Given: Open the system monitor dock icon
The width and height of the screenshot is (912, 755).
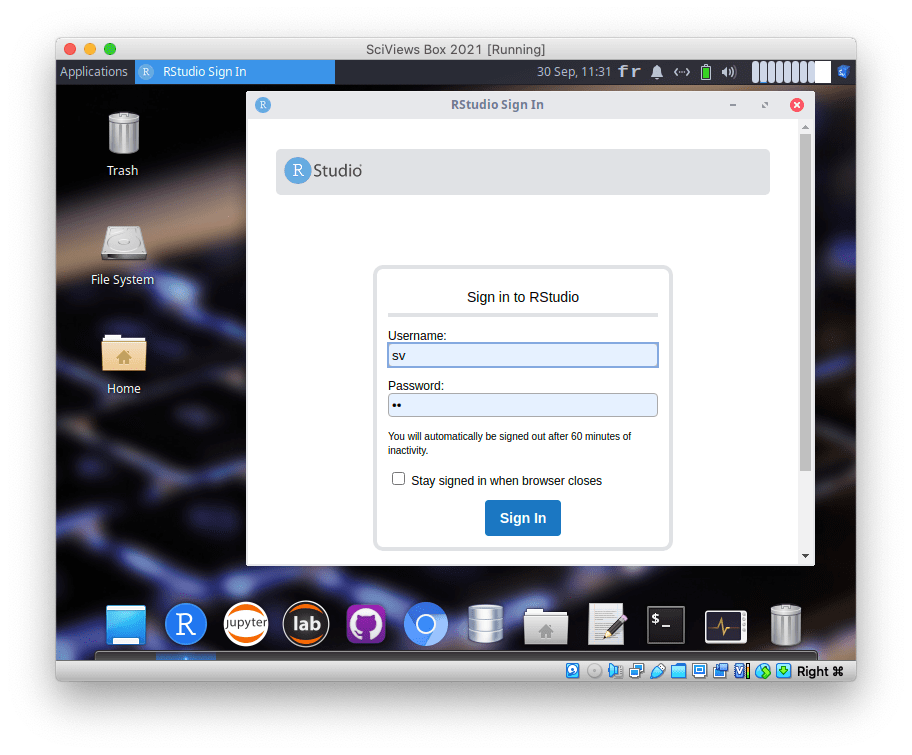Looking at the screenshot, I should (726, 626).
